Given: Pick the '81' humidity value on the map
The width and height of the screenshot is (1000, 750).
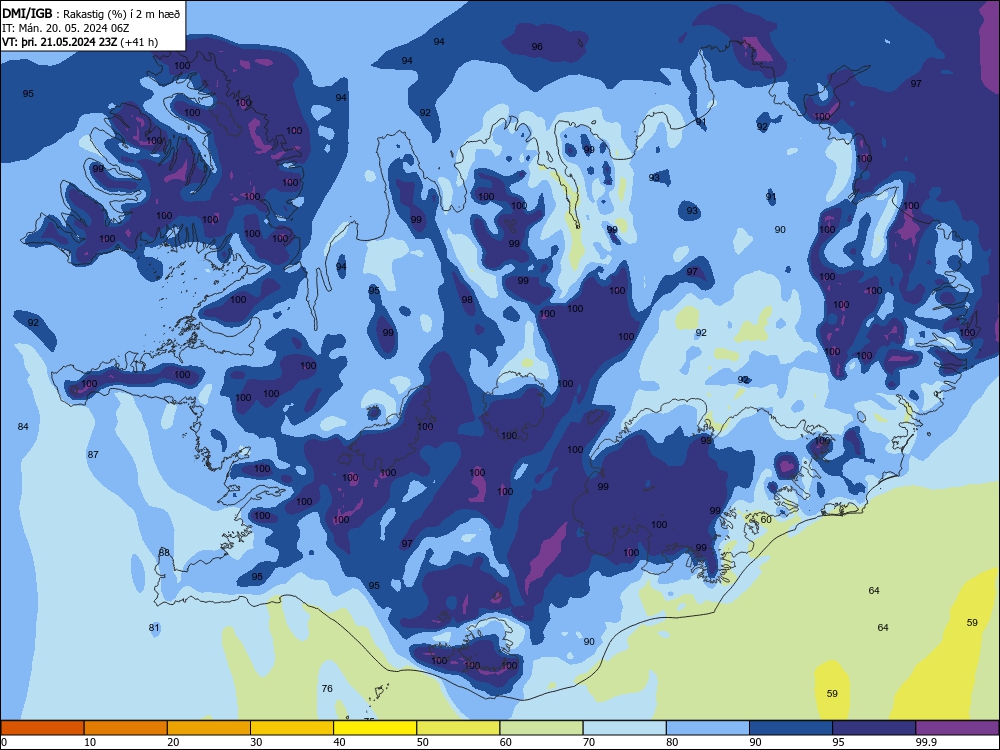Looking at the screenshot, I should (154, 628).
